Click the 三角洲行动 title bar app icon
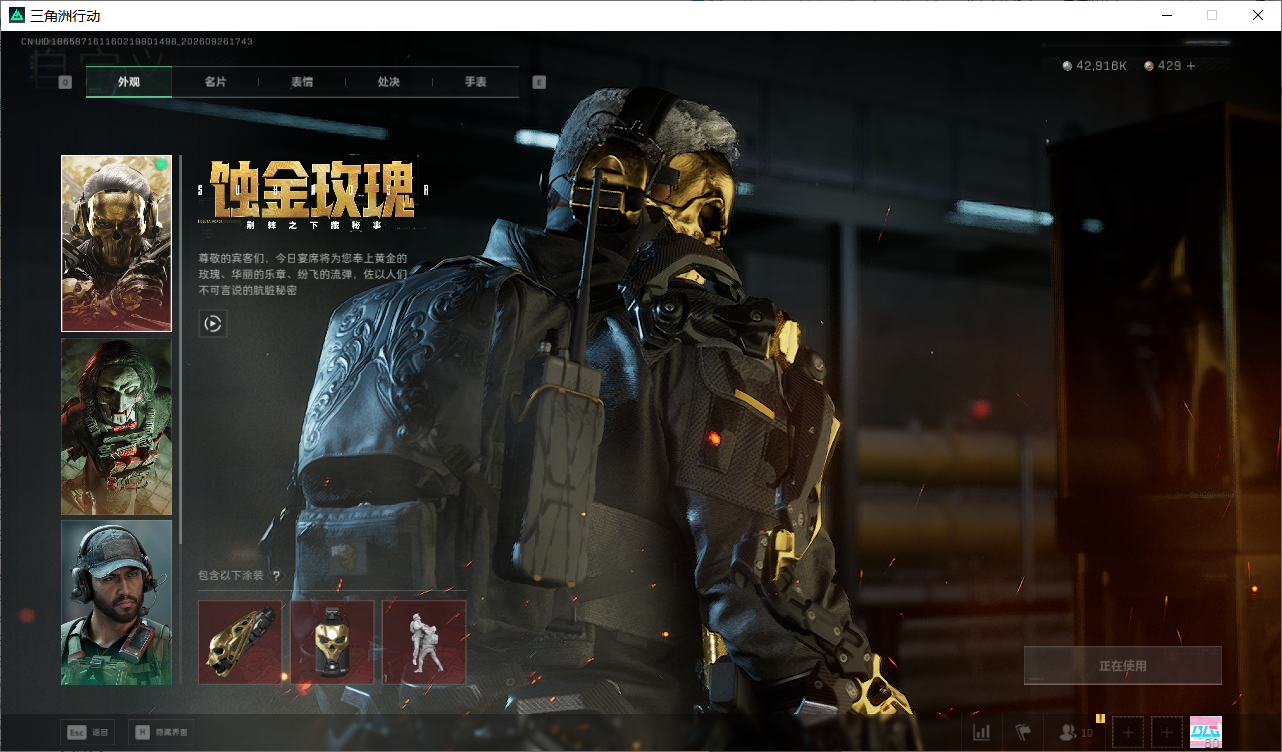 pyautogui.click(x=16, y=15)
